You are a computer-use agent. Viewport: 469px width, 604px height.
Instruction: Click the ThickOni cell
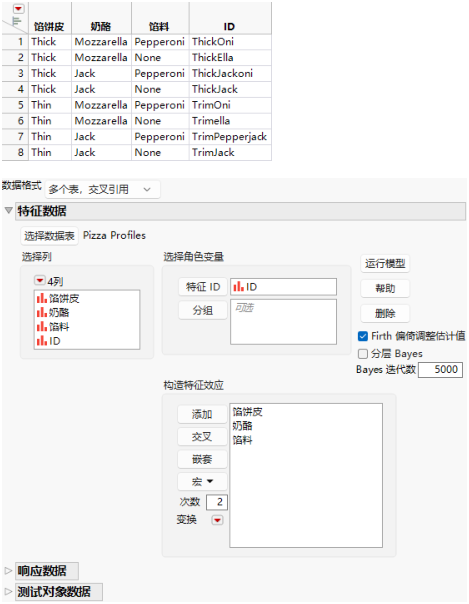230,42
